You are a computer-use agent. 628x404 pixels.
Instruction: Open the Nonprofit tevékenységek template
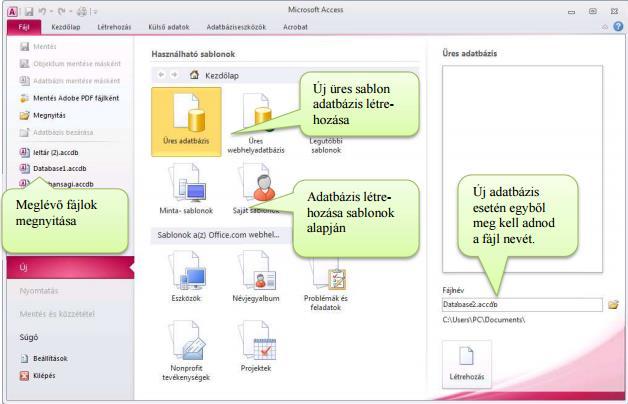point(186,350)
